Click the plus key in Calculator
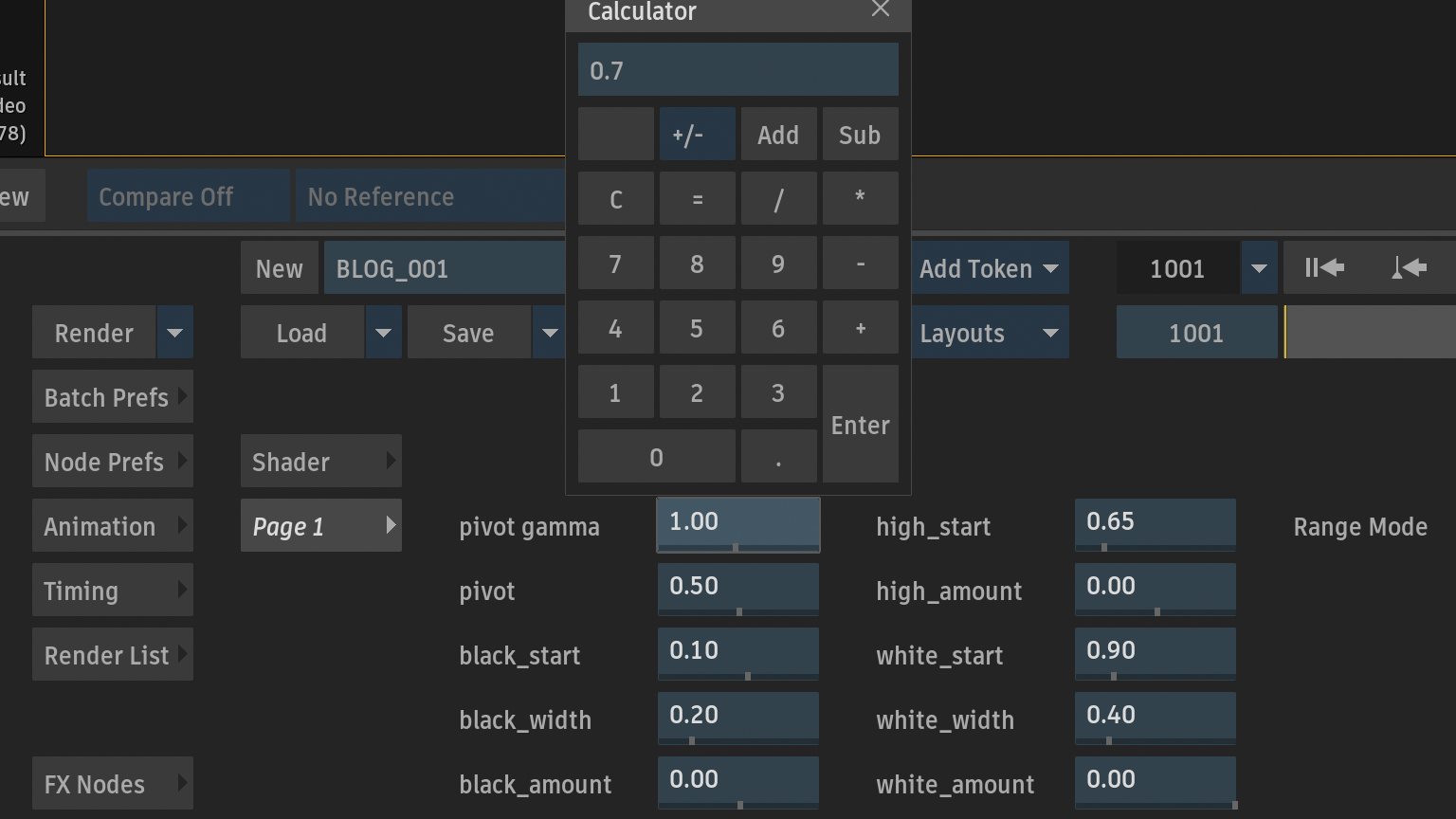The height and width of the screenshot is (819, 1456). pyautogui.click(x=861, y=327)
